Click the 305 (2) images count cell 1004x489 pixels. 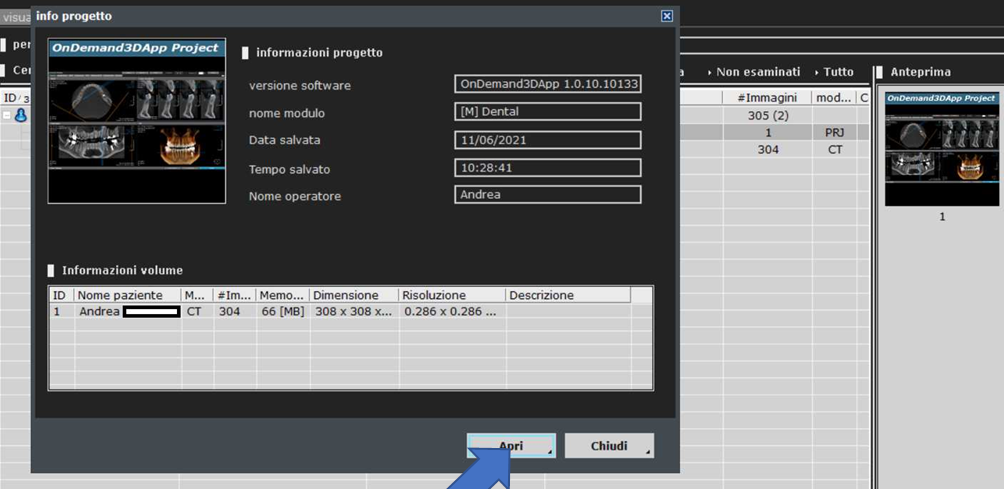(768, 116)
